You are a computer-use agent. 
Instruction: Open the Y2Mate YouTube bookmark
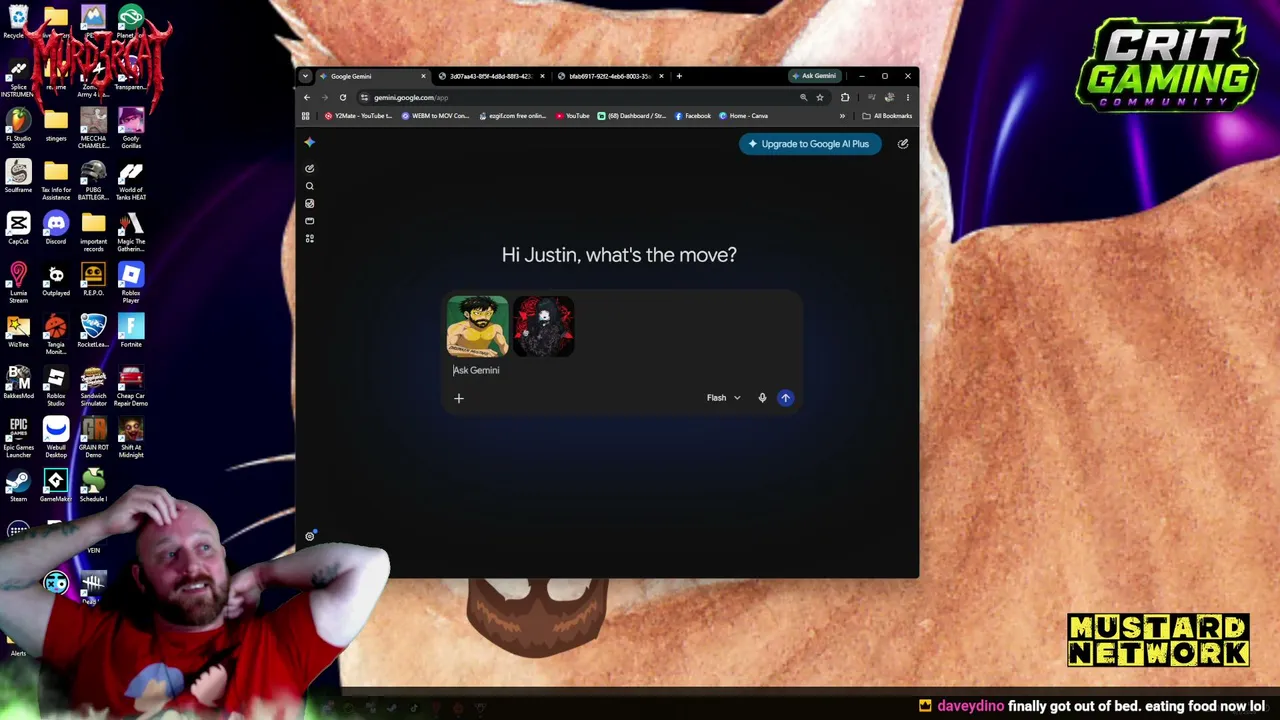click(x=359, y=116)
